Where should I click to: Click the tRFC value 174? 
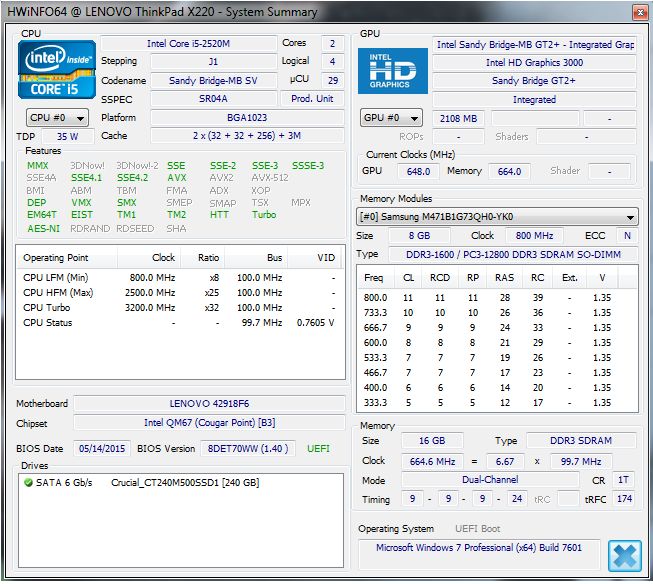click(x=624, y=499)
